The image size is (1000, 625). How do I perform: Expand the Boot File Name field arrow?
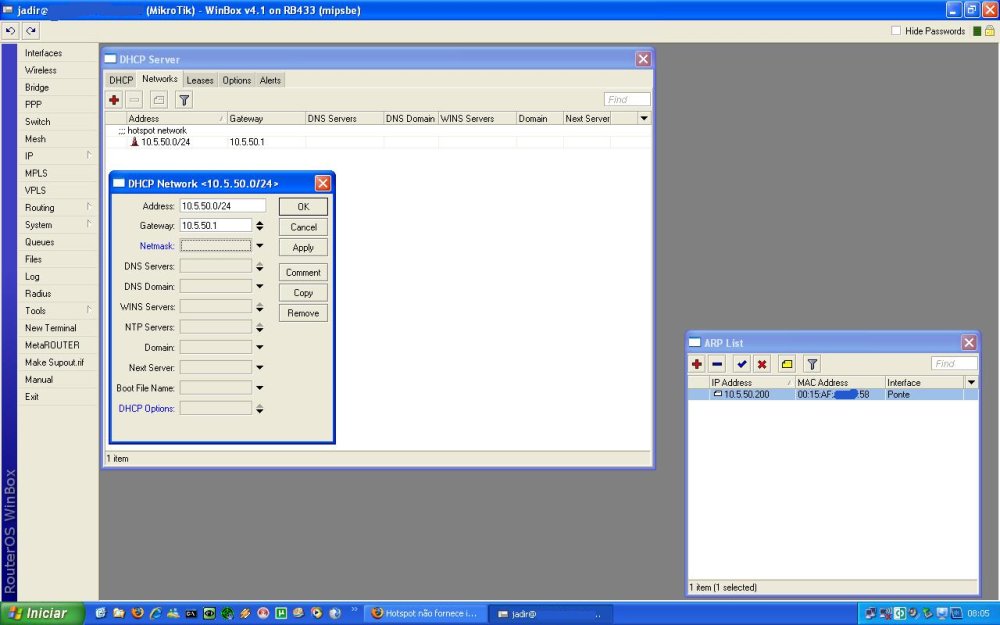260,388
